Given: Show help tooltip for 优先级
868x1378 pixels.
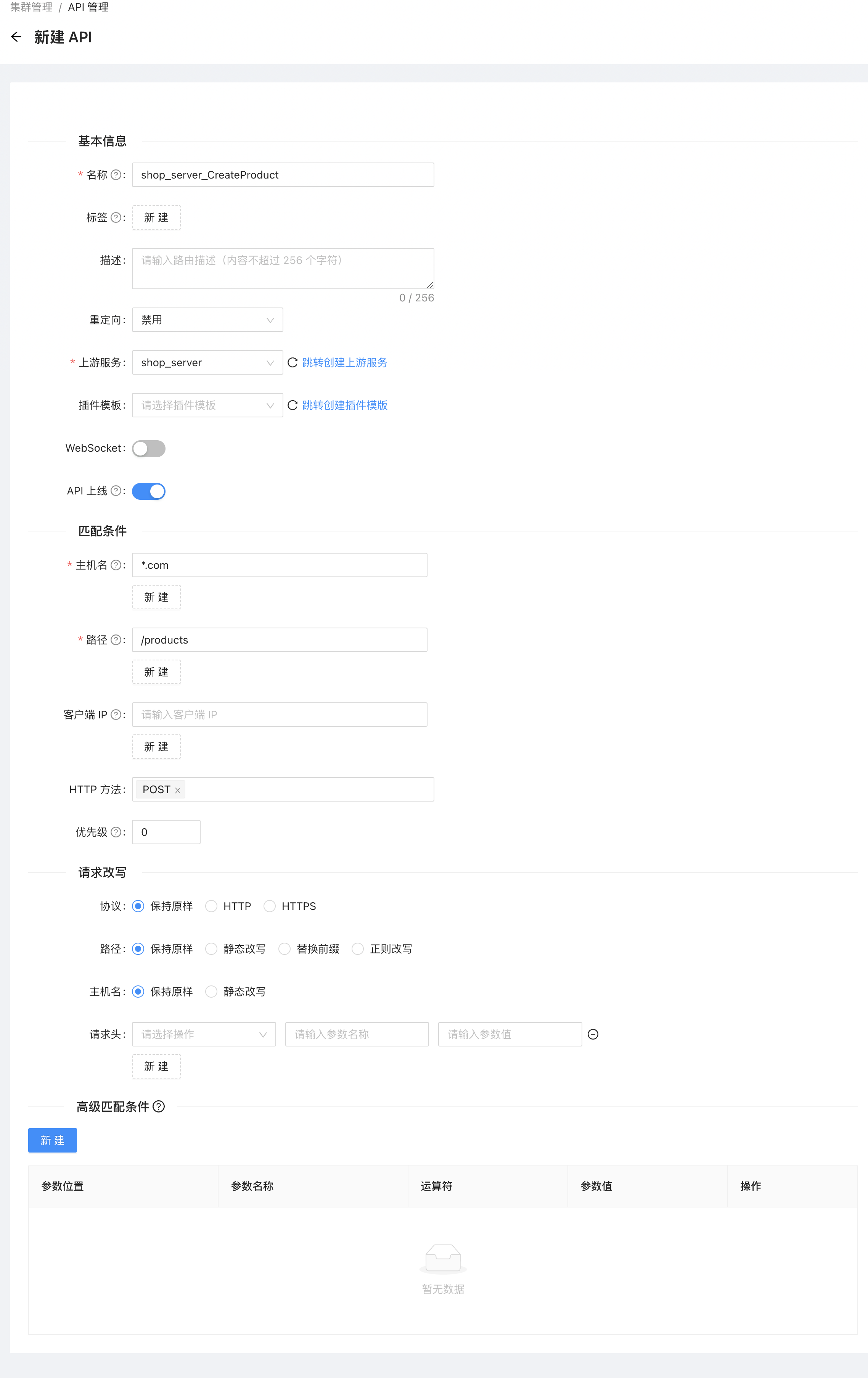Looking at the screenshot, I should 116,832.
